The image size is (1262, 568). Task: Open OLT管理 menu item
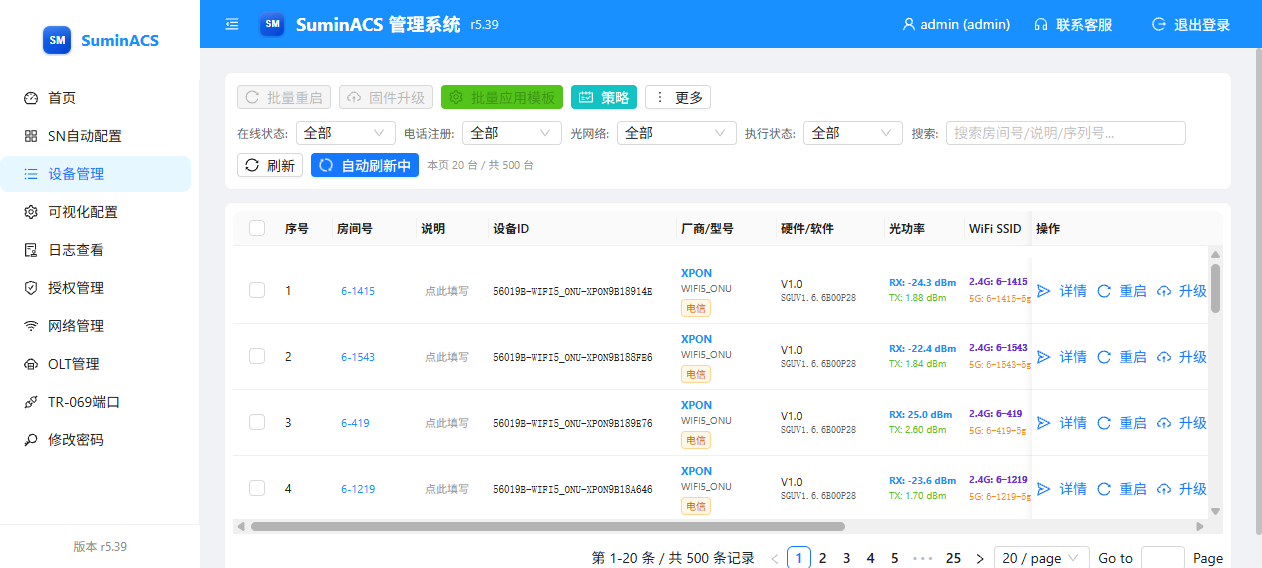coord(95,364)
